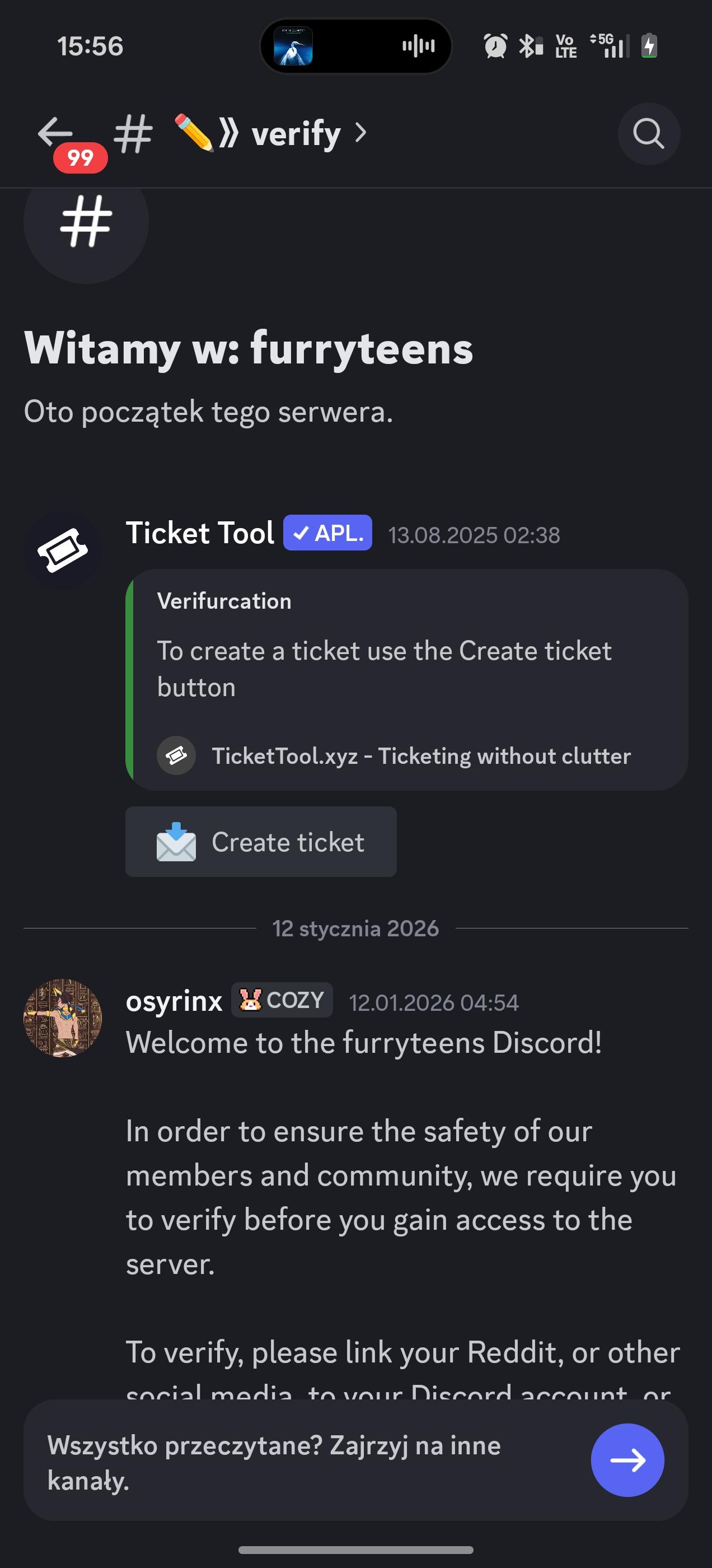The height and width of the screenshot is (1568, 712).
Task: Tap the Ticket Tool bot avatar
Action: pyautogui.click(x=63, y=550)
